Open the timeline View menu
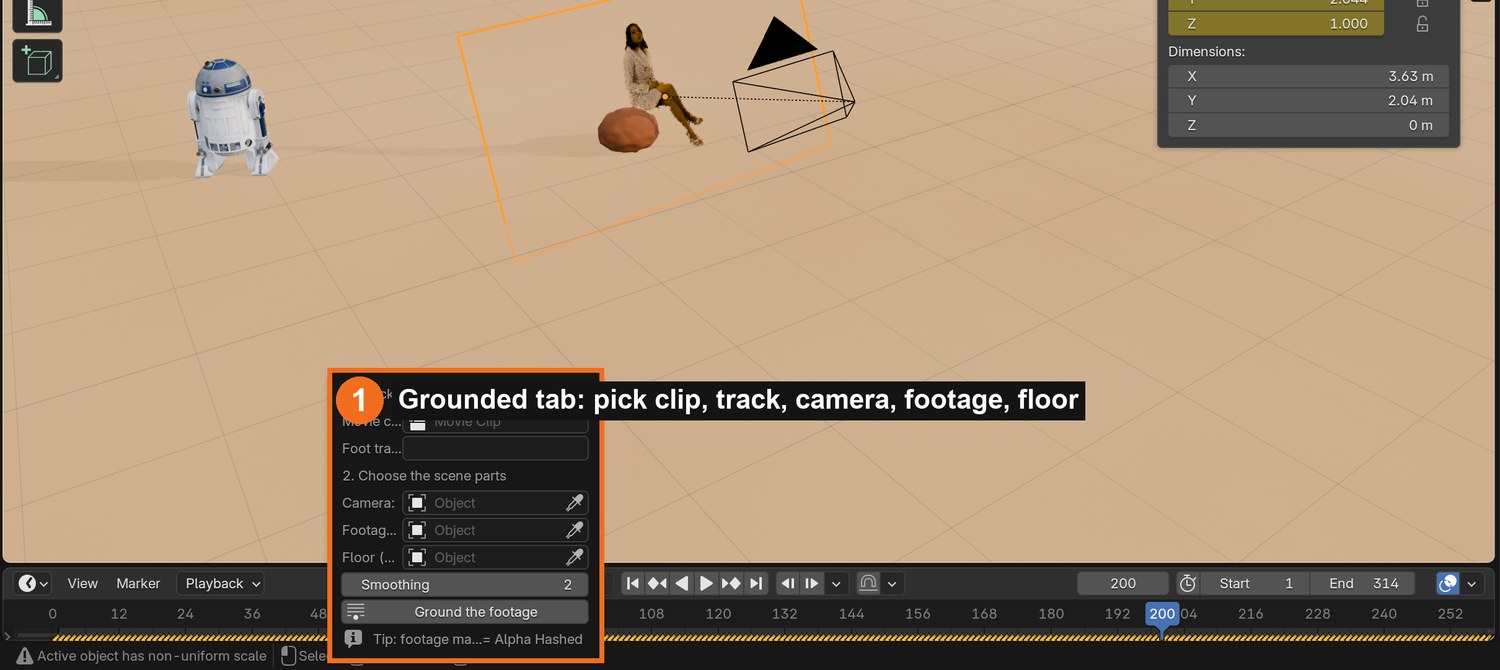Screen dimensions: 1500x670 pos(83,583)
